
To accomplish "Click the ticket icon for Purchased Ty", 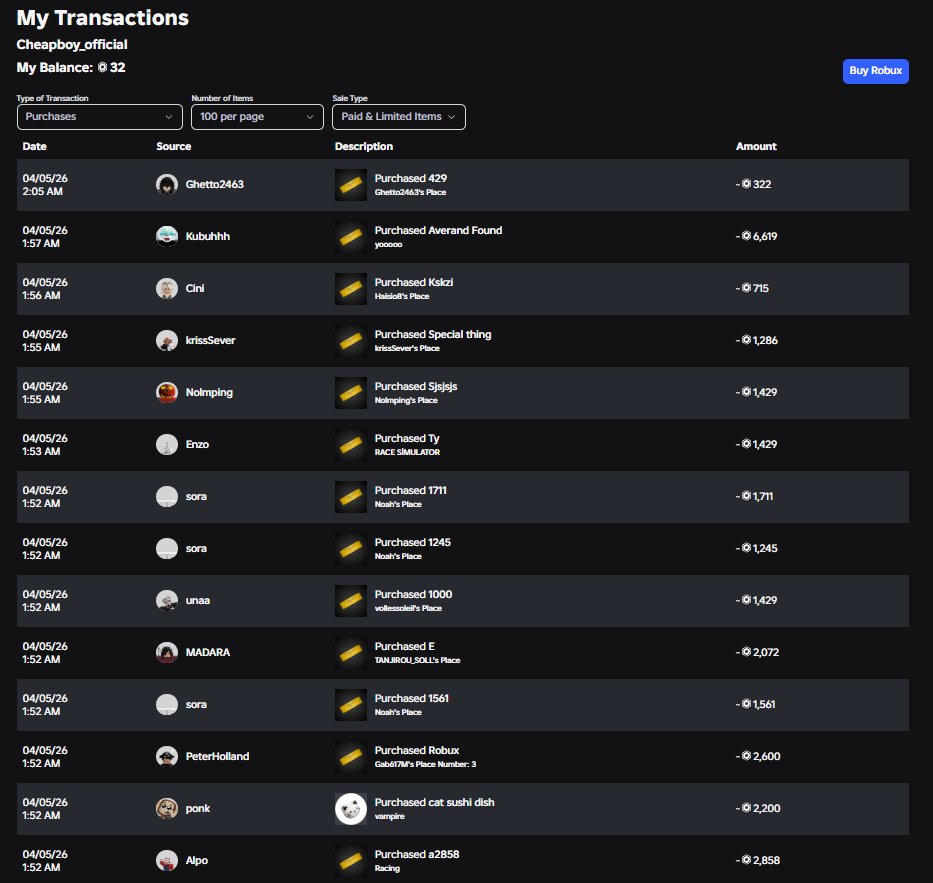I will [350, 445].
